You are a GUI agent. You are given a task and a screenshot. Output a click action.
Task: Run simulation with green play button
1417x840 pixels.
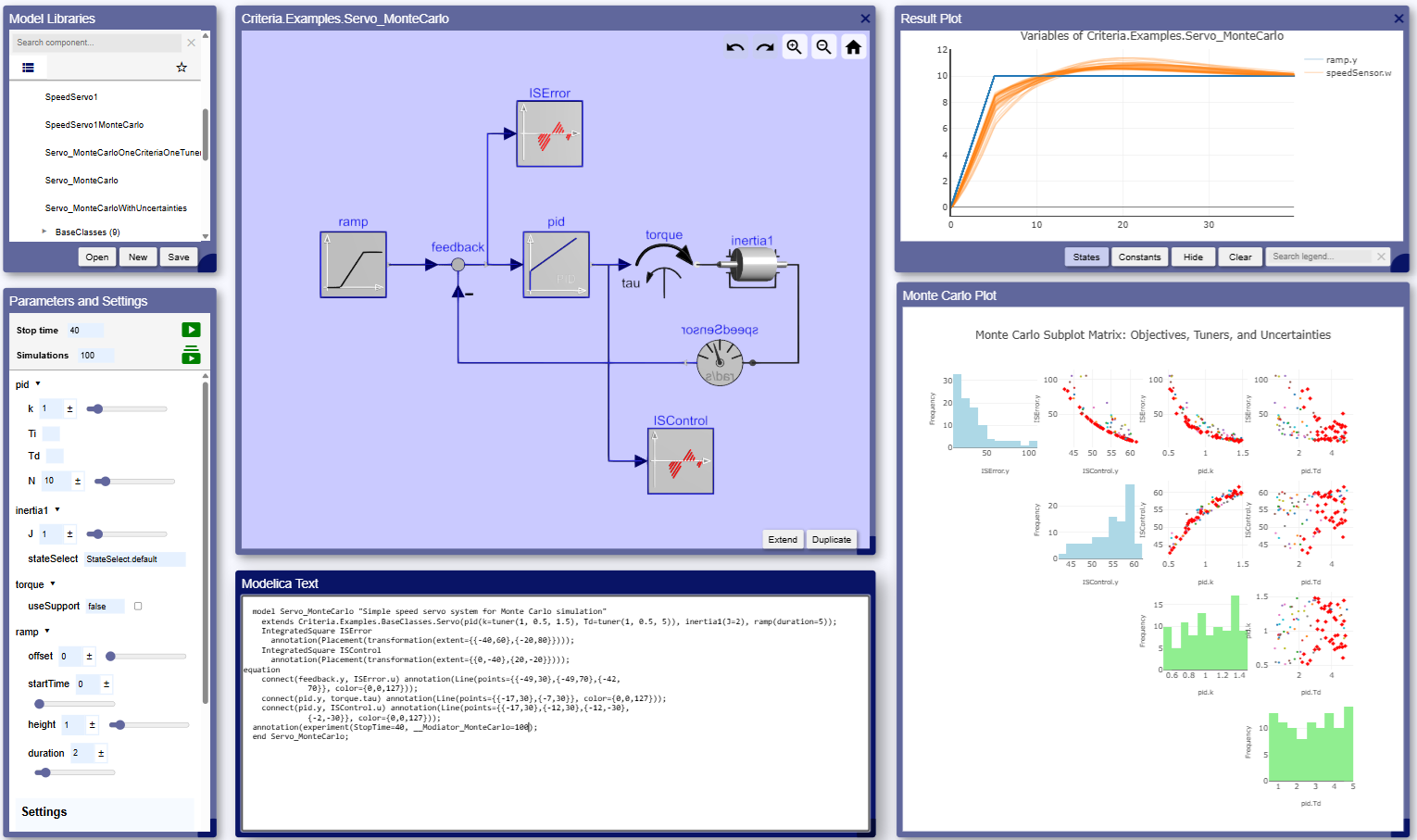[x=191, y=330]
